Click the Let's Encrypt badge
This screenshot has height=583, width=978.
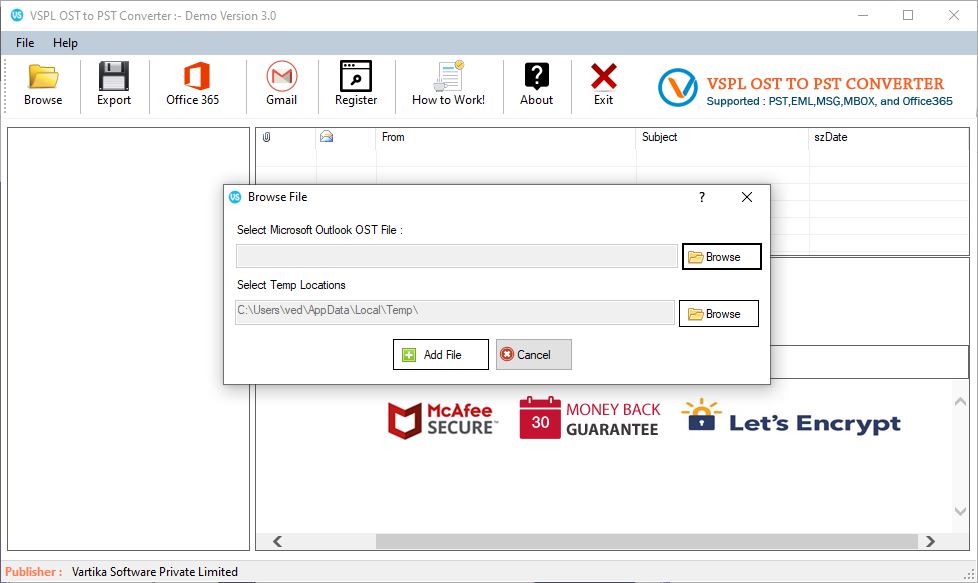[x=791, y=417]
